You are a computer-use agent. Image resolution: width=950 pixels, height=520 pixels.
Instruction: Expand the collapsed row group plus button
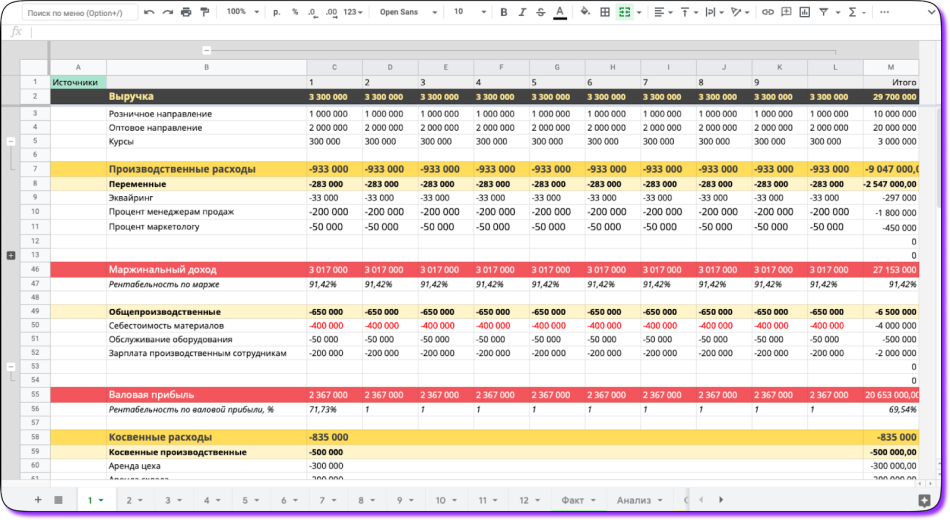pyautogui.click(x=11, y=256)
